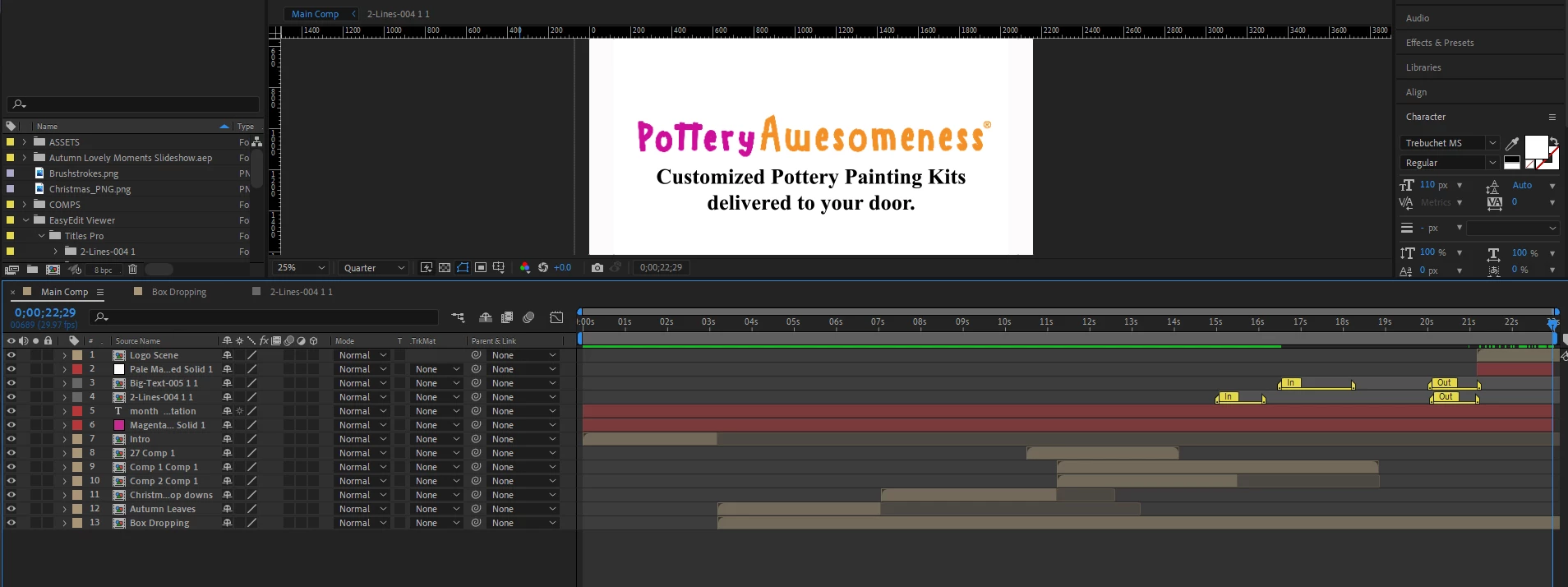The height and width of the screenshot is (587, 1568).
Task: Open the Graph Editor in timeline
Action: (x=556, y=317)
